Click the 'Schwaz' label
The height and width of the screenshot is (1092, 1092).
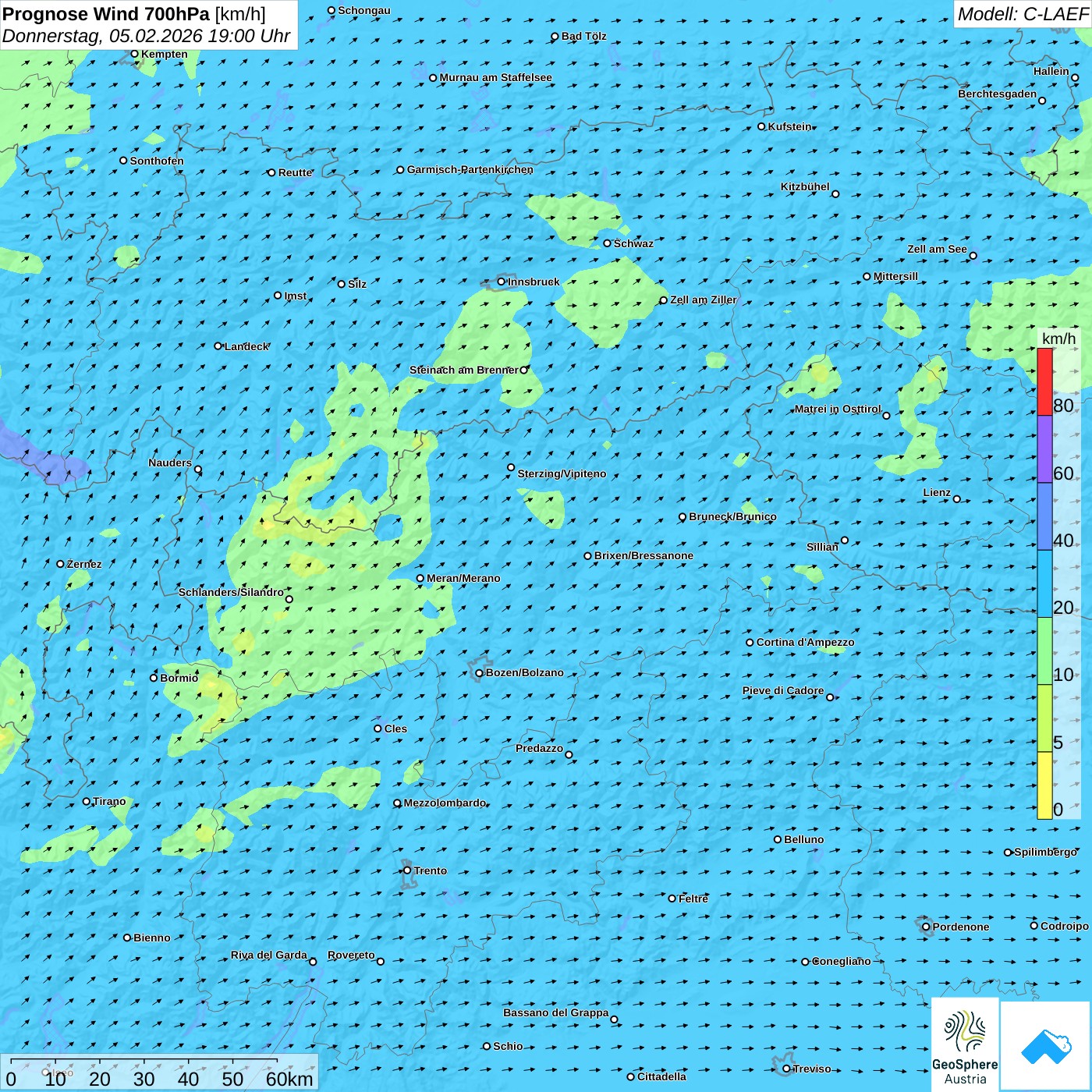[x=633, y=243]
